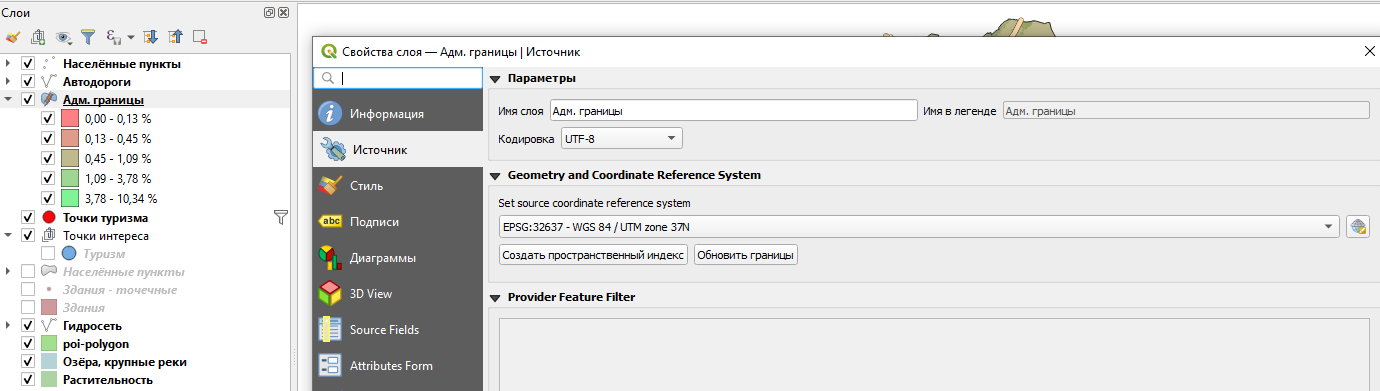The image size is (1380, 391).
Task: Click the Создать пространственный индекс button
Action: point(593,255)
